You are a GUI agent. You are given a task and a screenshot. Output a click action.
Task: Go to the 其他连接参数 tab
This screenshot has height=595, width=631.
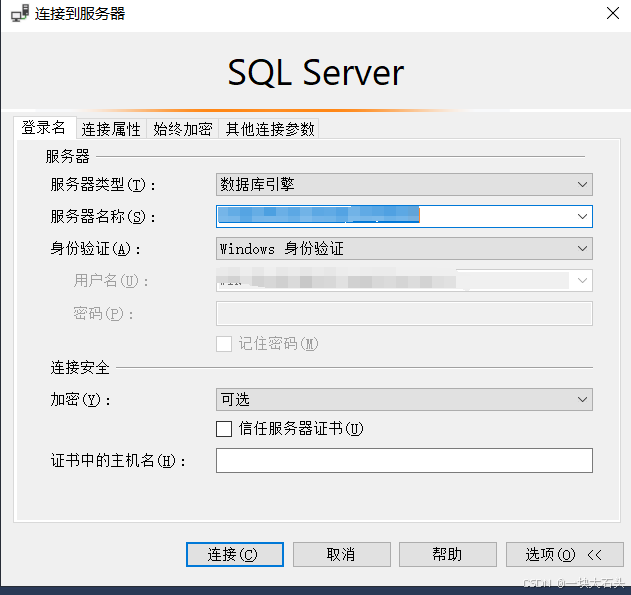pos(269,129)
